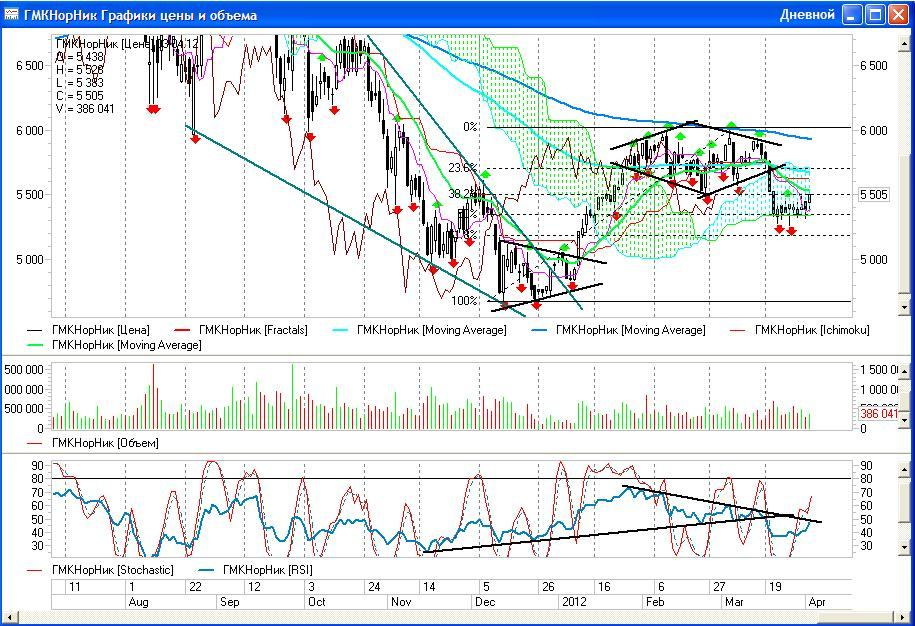Click the down scroll arrow of the volume panel

click(x=904, y=420)
